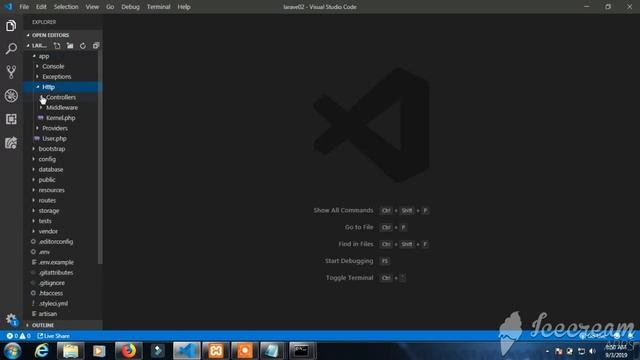Open the Debug view icon

[11, 96]
